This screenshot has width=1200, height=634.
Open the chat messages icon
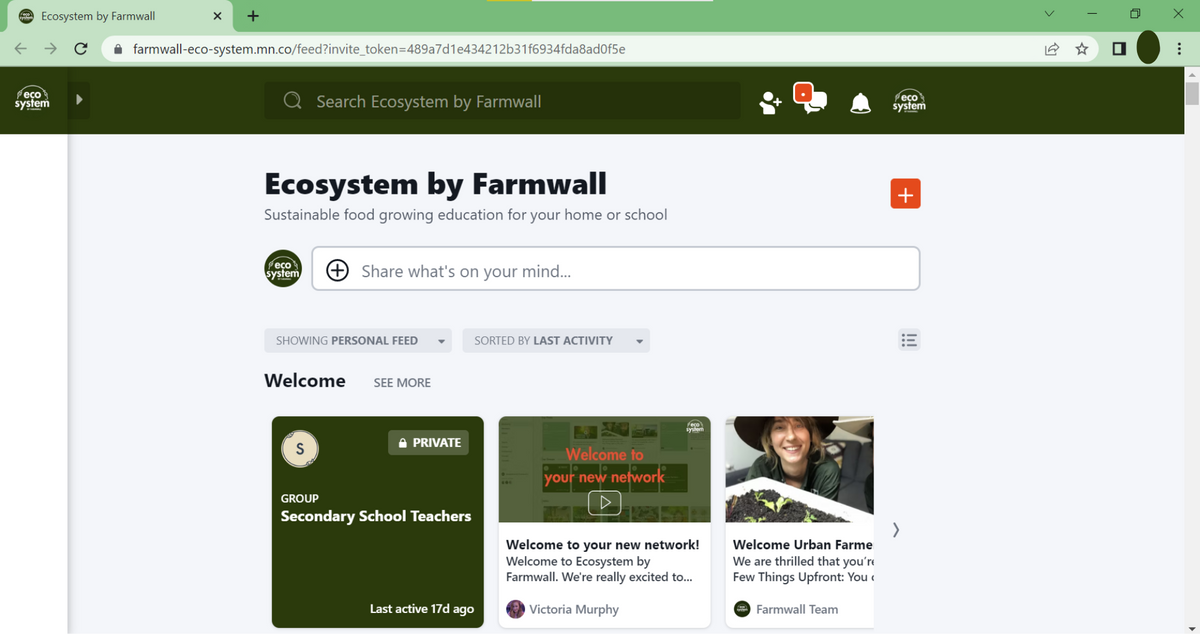(x=811, y=98)
